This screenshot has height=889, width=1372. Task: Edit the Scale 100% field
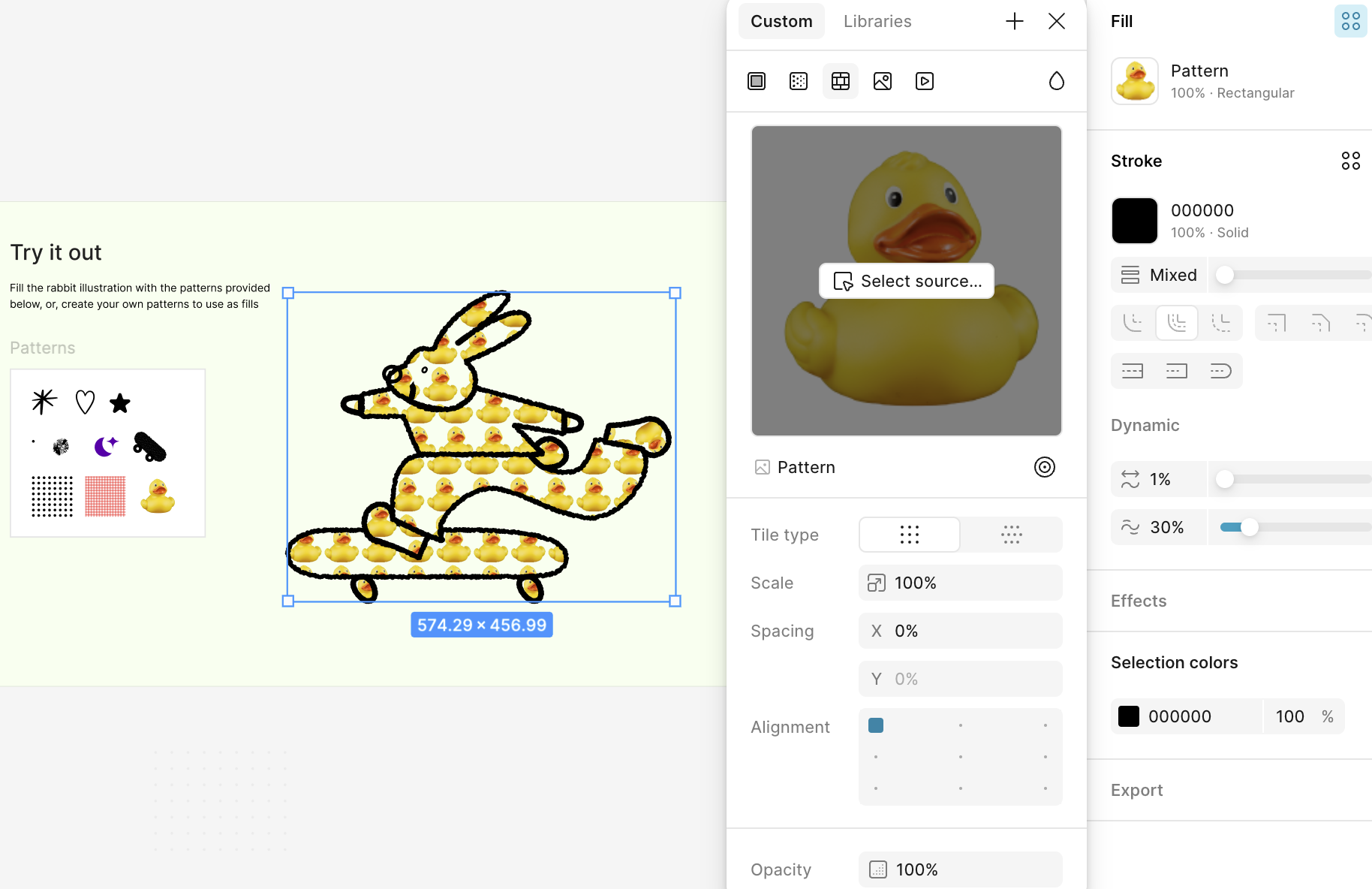pos(961,583)
